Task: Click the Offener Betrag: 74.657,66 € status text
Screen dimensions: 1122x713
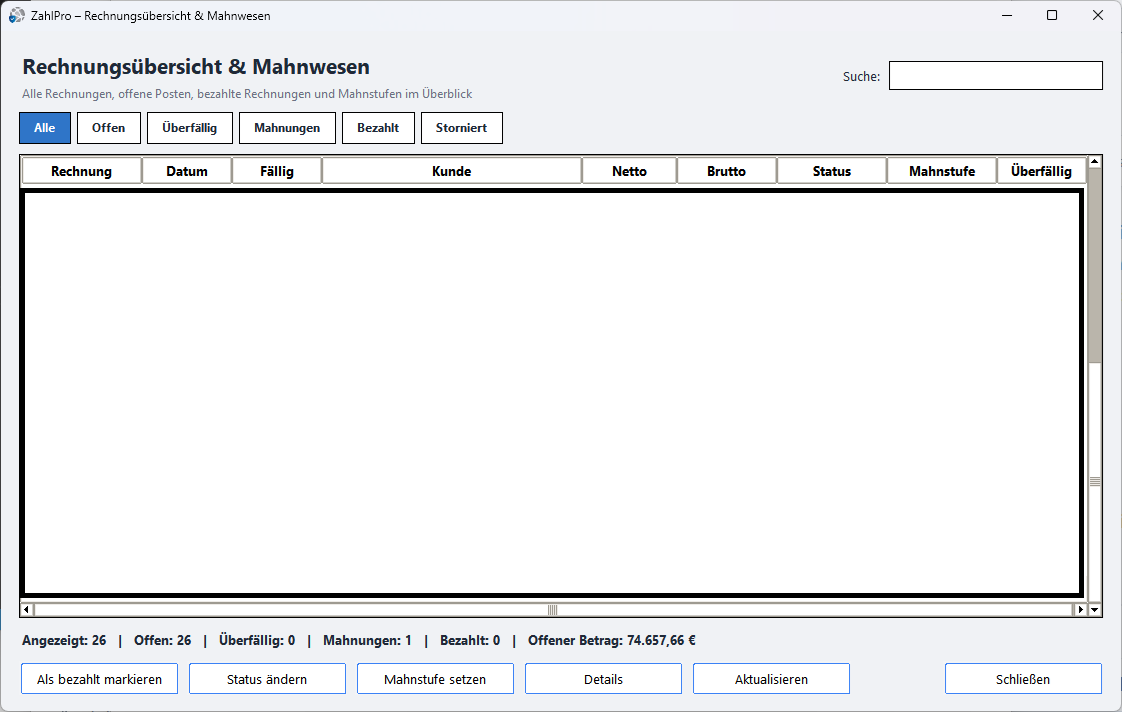Action: tap(612, 641)
